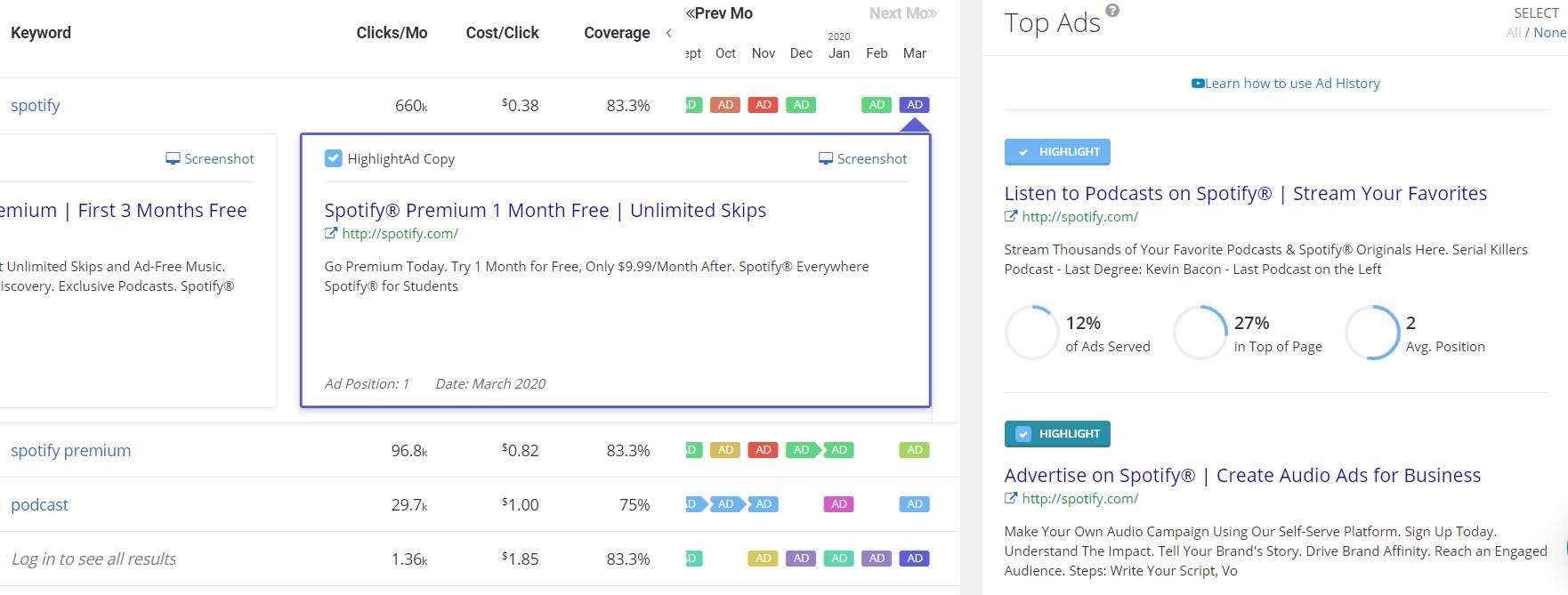This screenshot has width=1568, height=595.
Task: Open the Dec AD badge for spotify premium
Action: point(802,450)
